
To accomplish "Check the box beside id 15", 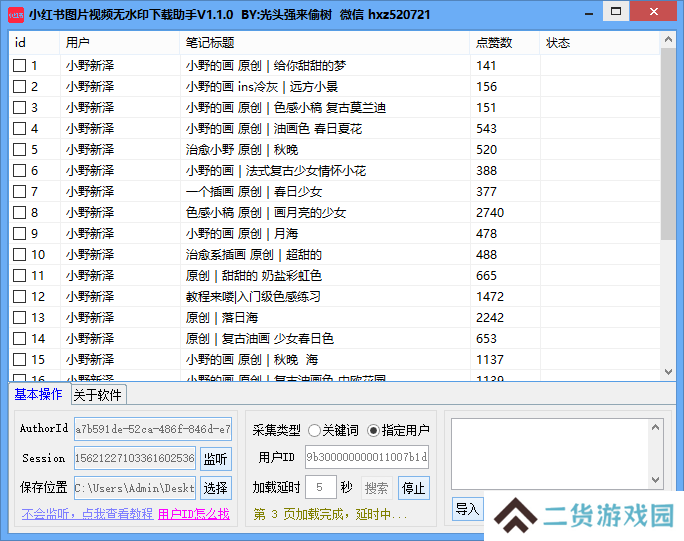I will point(19,360).
